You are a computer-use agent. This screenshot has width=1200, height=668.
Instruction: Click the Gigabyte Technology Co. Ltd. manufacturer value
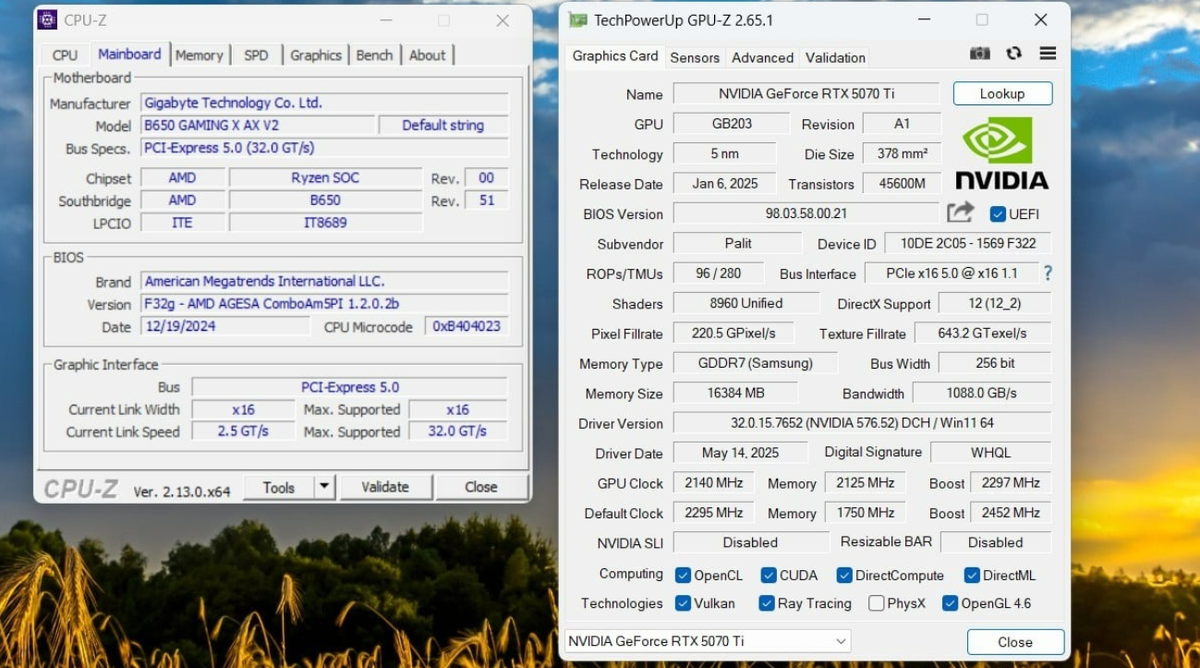click(324, 102)
